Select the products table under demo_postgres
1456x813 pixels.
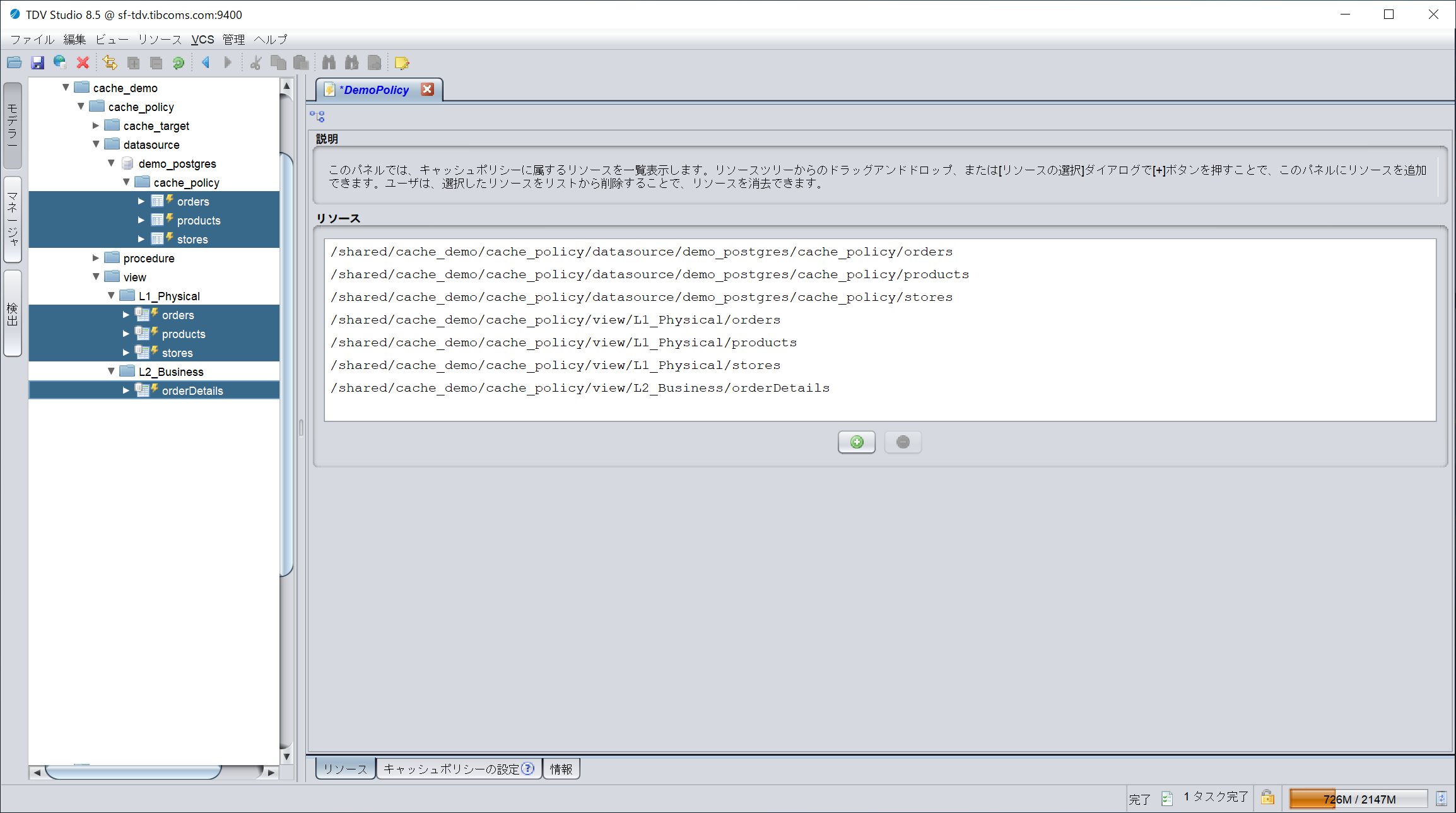(198, 220)
